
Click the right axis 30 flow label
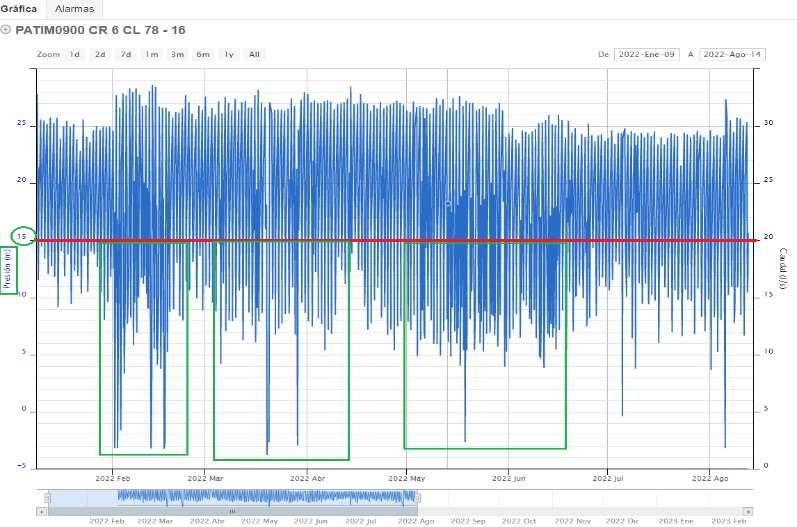pos(768,122)
